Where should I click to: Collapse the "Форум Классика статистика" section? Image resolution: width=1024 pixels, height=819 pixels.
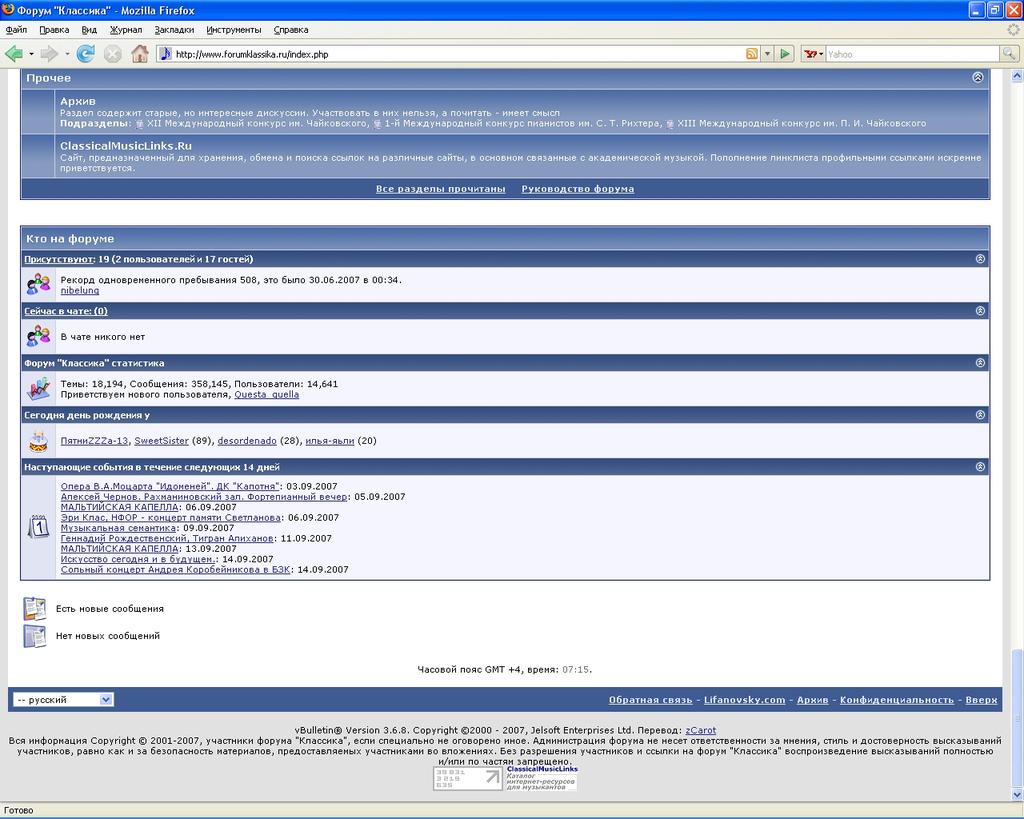[x=979, y=363]
